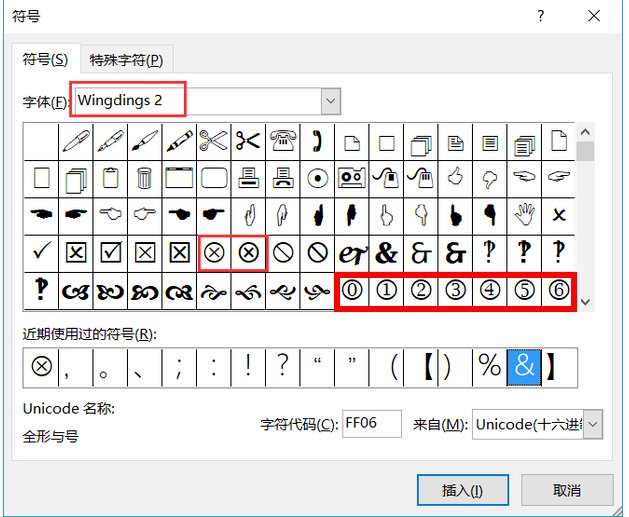Select the circled number 2 symbol

point(420,290)
